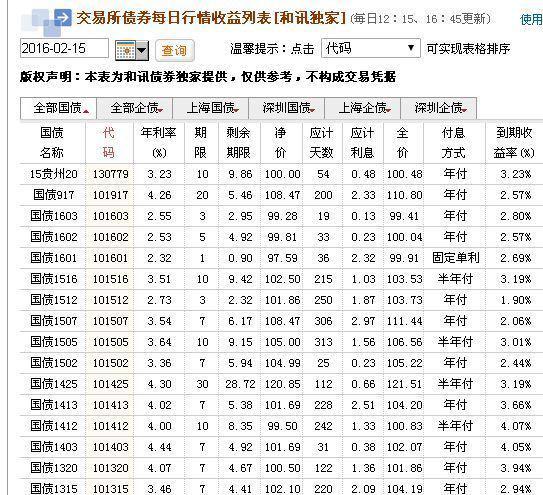Click bond name 国债1505
Viewport: 543px width, 495px height.
(x=53, y=342)
